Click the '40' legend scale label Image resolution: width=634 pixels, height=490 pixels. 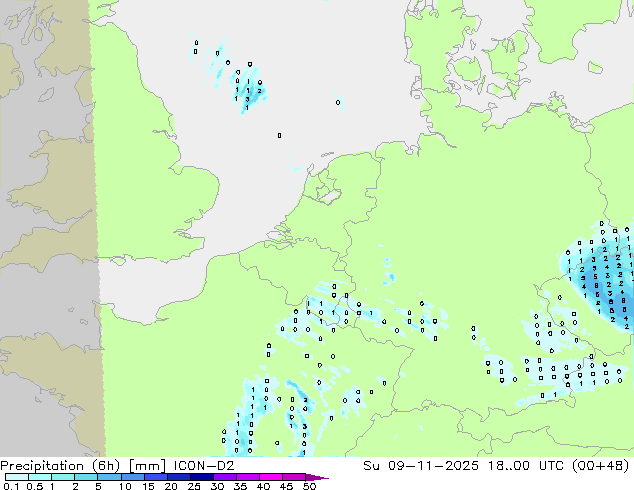(263, 486)
